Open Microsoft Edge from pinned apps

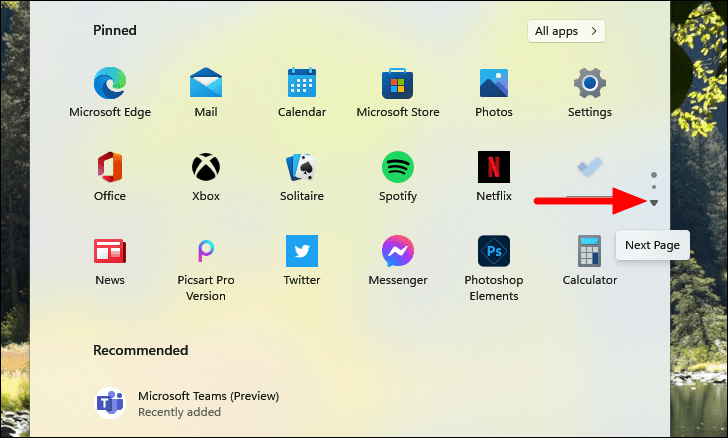coord(110,93)
